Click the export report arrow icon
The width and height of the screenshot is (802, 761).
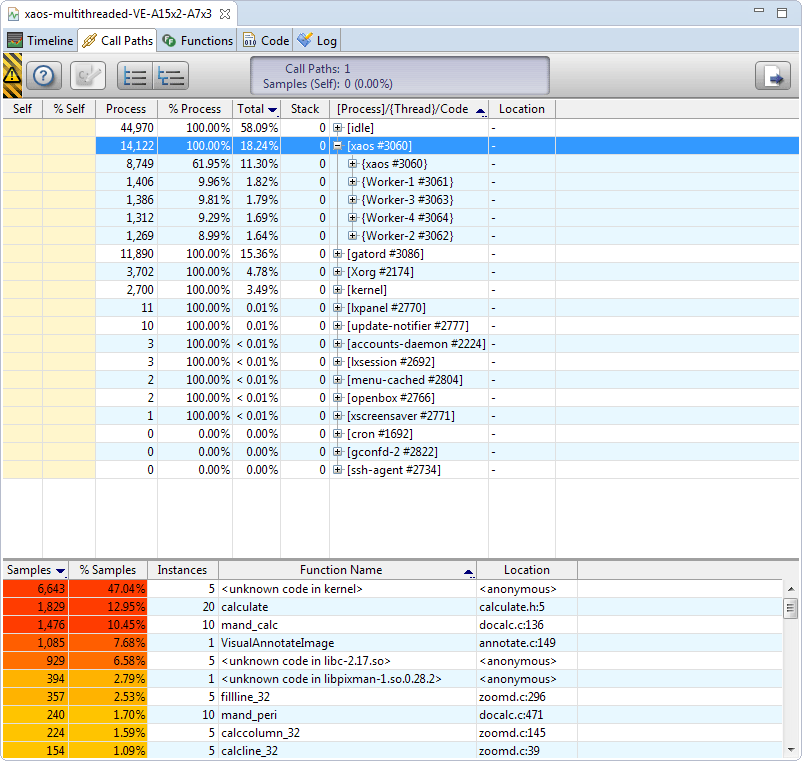click(x=773, y=76)
